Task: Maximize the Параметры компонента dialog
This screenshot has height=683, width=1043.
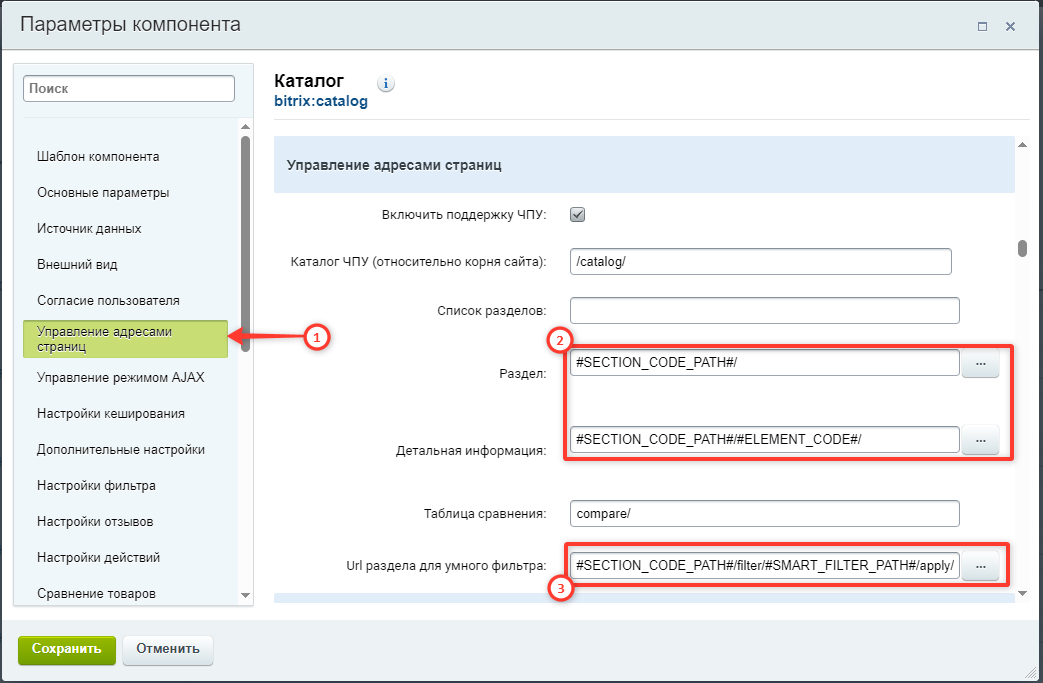Action: tap(982, 27)
